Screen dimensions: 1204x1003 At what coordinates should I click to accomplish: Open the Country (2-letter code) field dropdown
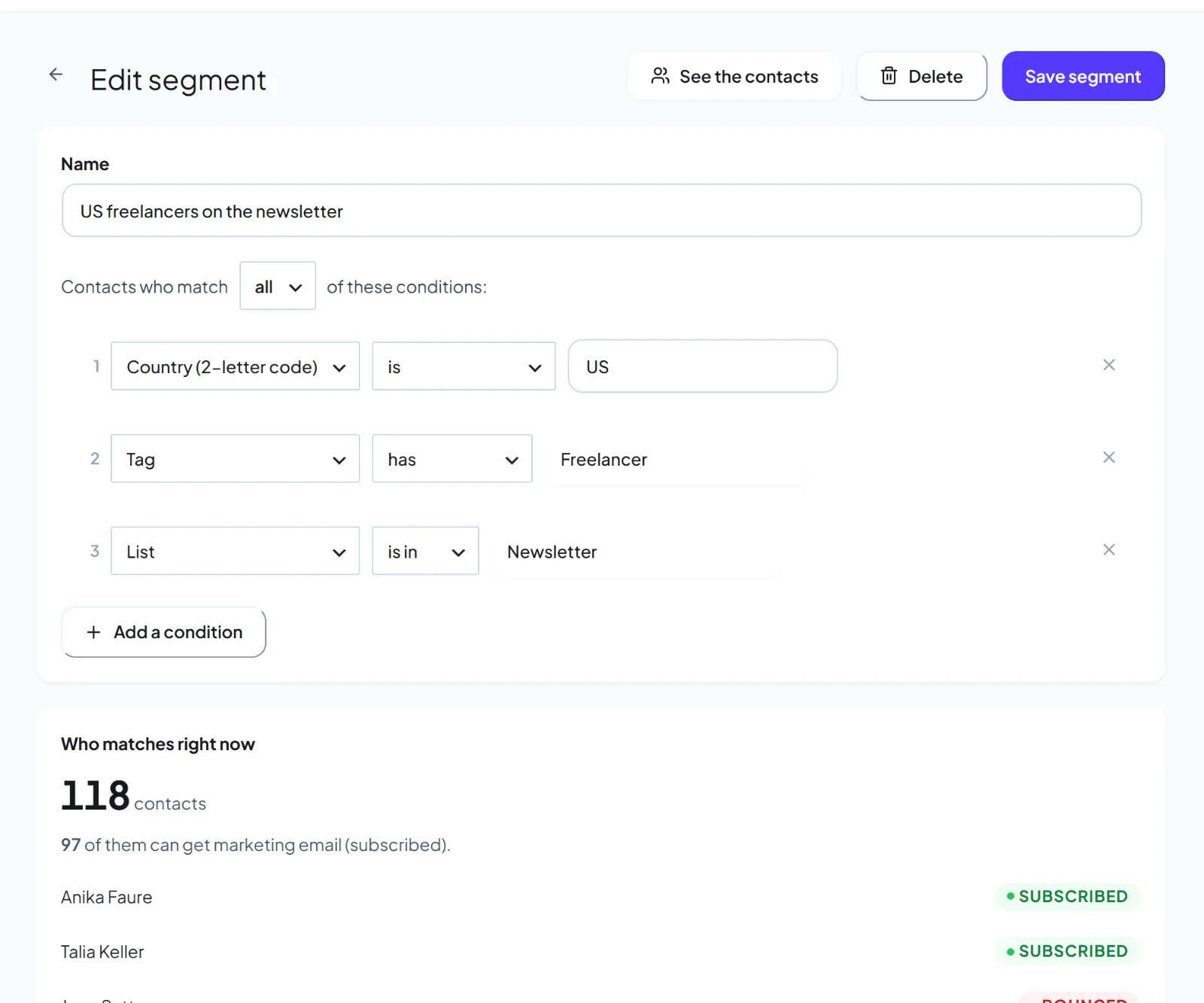pyautogui.click(x=235, y=366)
